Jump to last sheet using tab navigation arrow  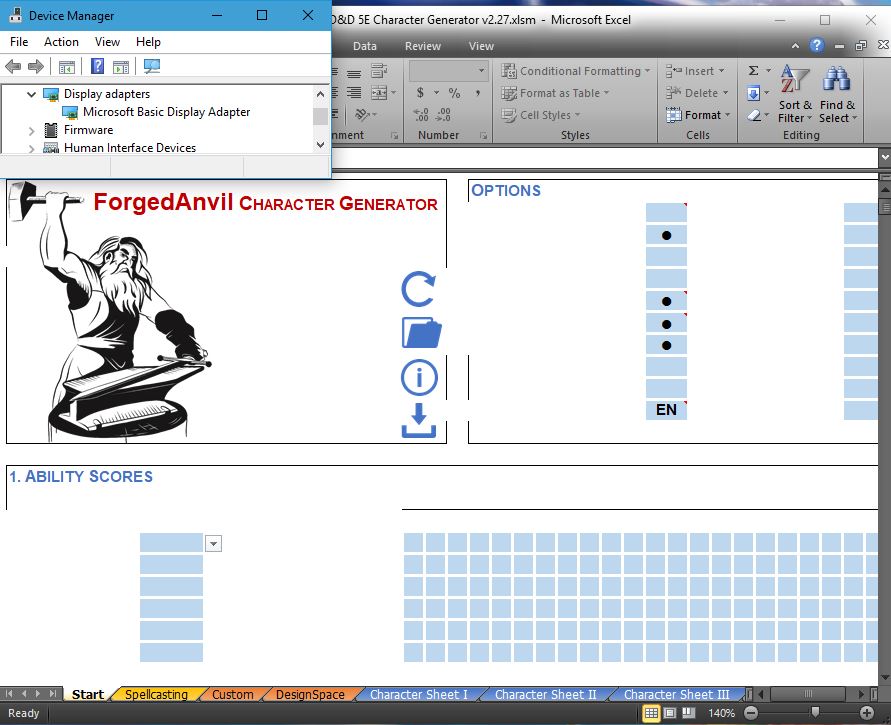click(x=52, y=694)
